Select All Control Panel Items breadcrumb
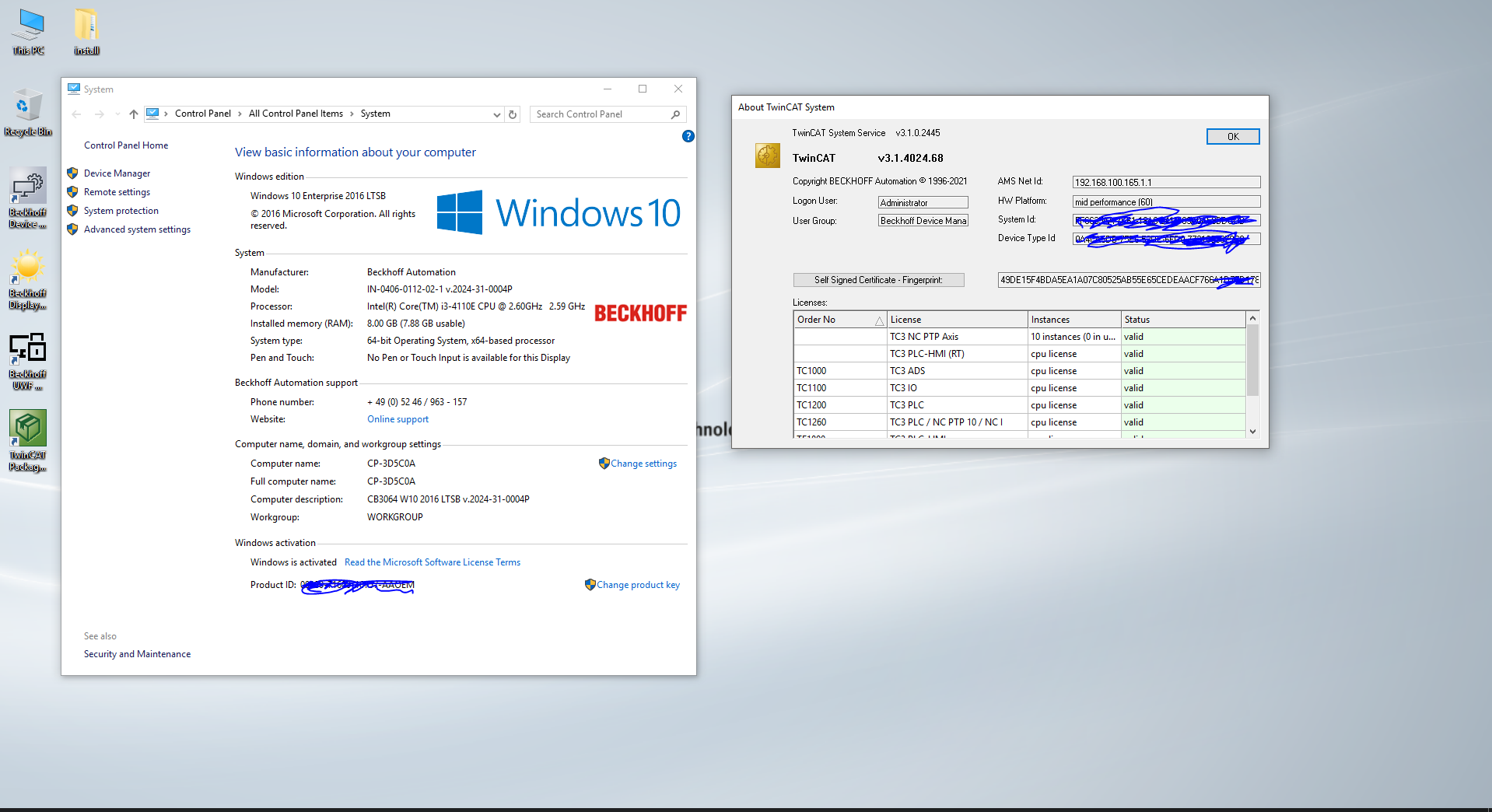The image size is (1492, 812). tap(296, 114)
